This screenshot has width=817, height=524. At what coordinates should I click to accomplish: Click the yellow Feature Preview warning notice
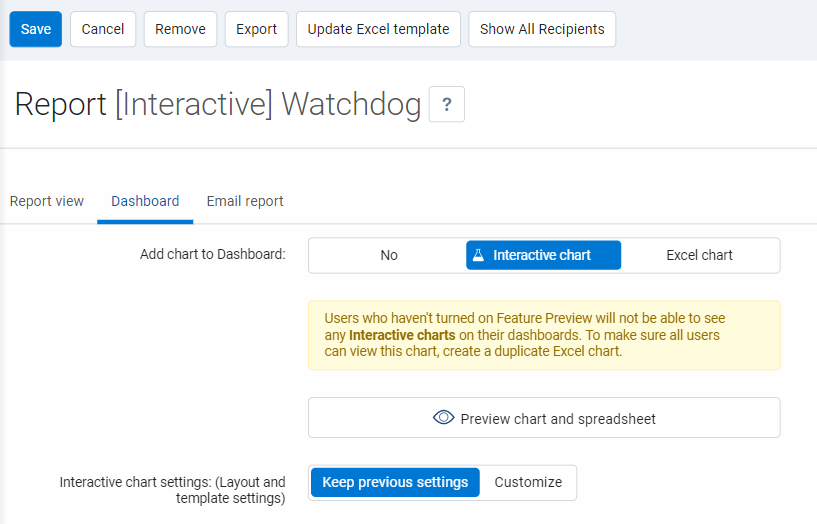[x=544, y=335]
